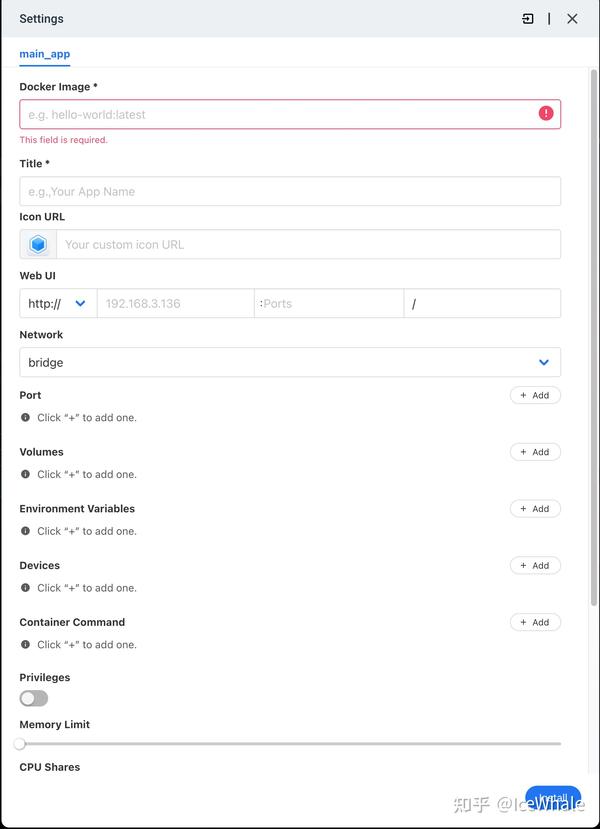
Task: Add a Container Command
Action: (x=535, y=621)
